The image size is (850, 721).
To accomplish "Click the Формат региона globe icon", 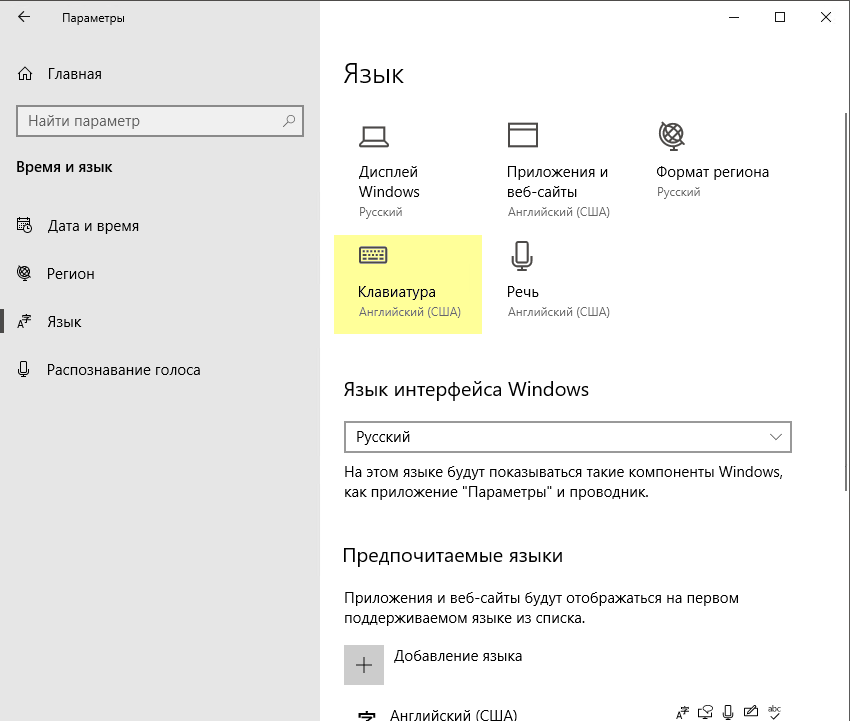I will 672,136.
